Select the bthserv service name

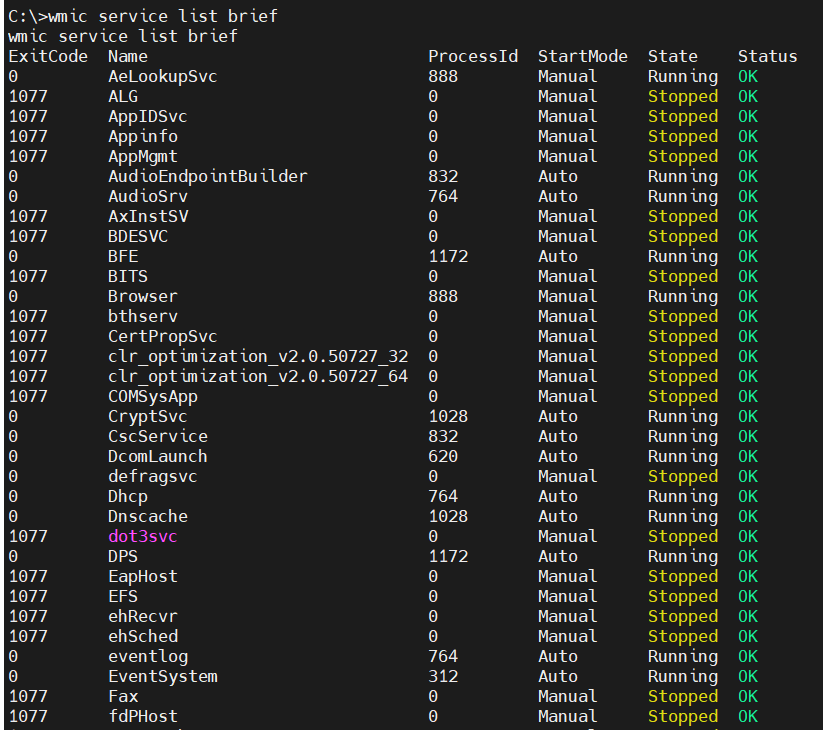[143, 316]
